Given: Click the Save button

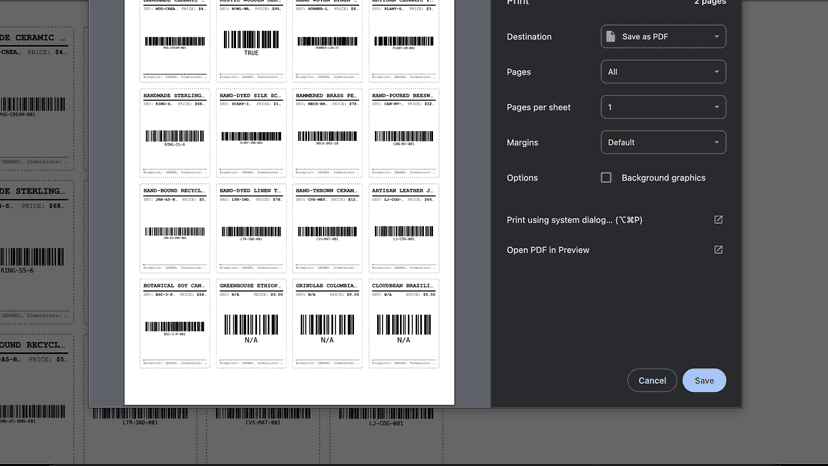Looking at the screenshot, I should (704, 380).
